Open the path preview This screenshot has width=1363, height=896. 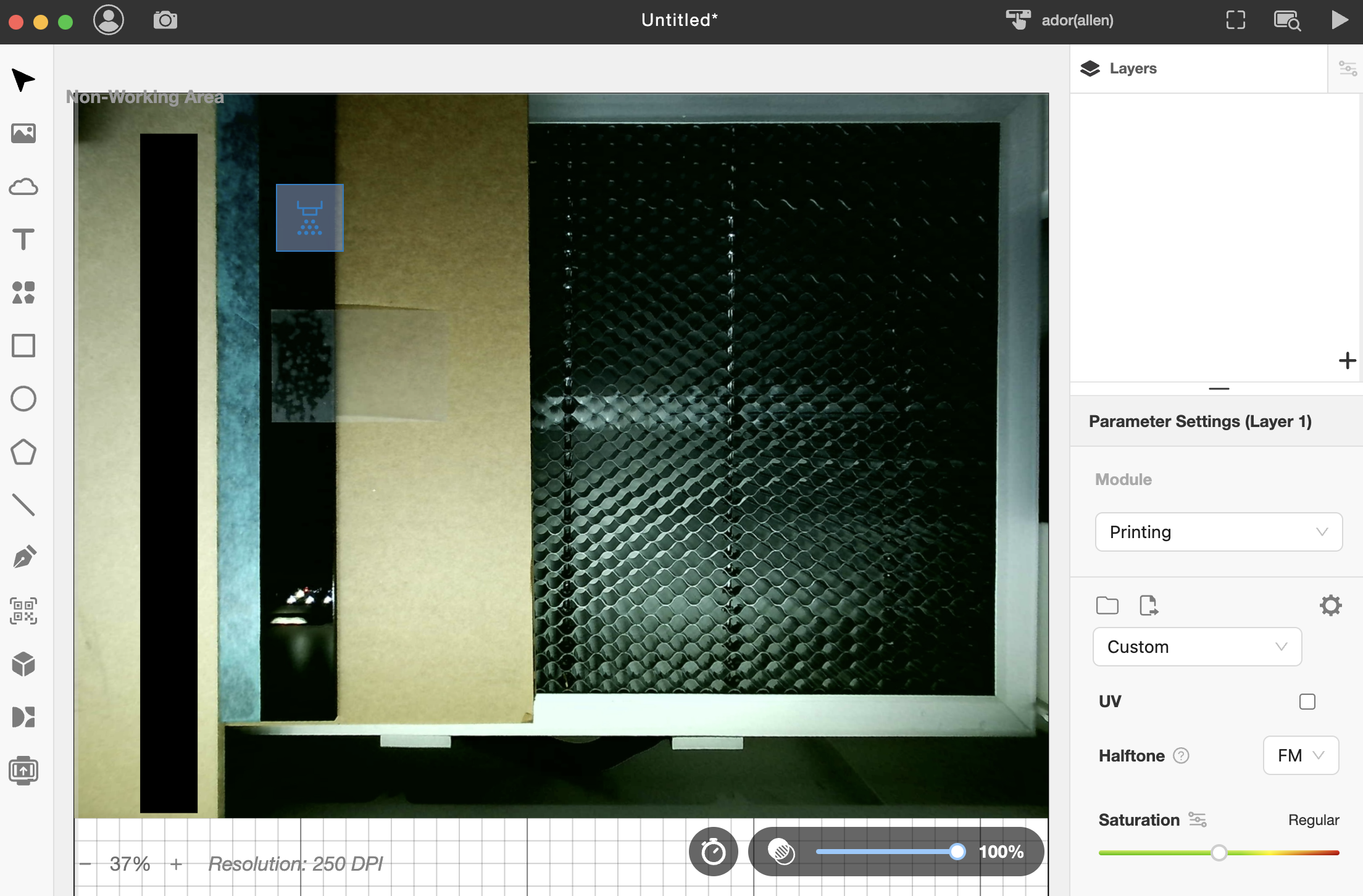[x=1287, y=20]
